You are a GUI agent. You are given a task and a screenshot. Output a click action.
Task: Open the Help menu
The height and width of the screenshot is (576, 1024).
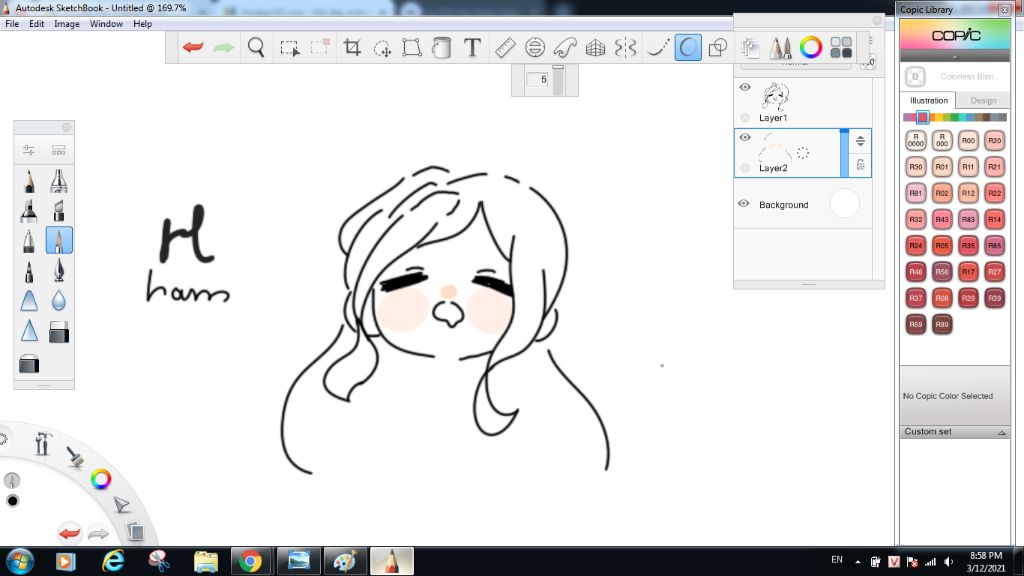tap(142, 24)
